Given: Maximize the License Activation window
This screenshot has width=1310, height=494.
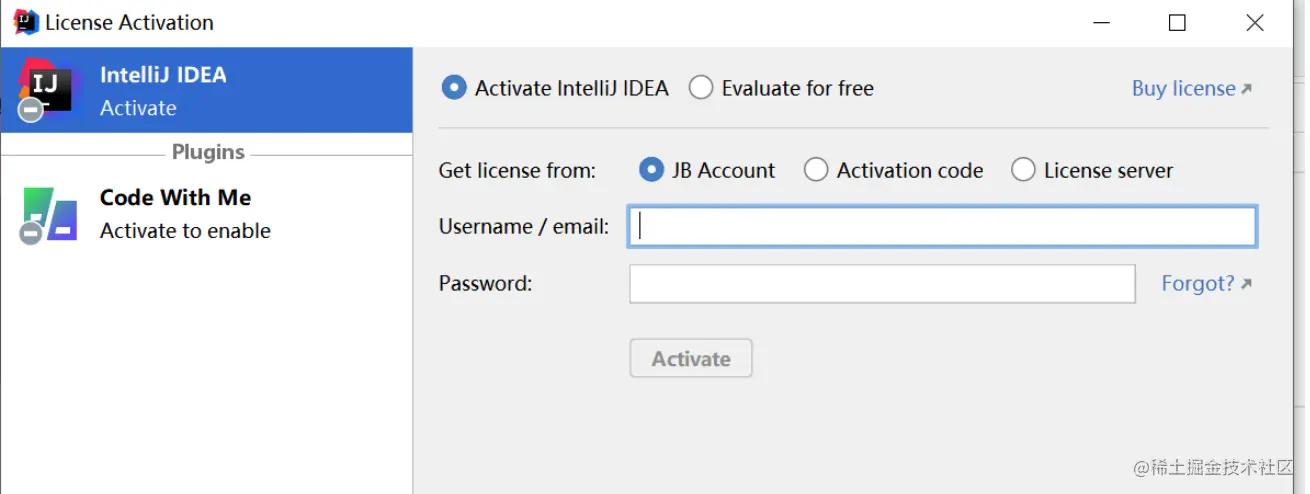Looking at the screenshot, I should (x=1177, y=22).
